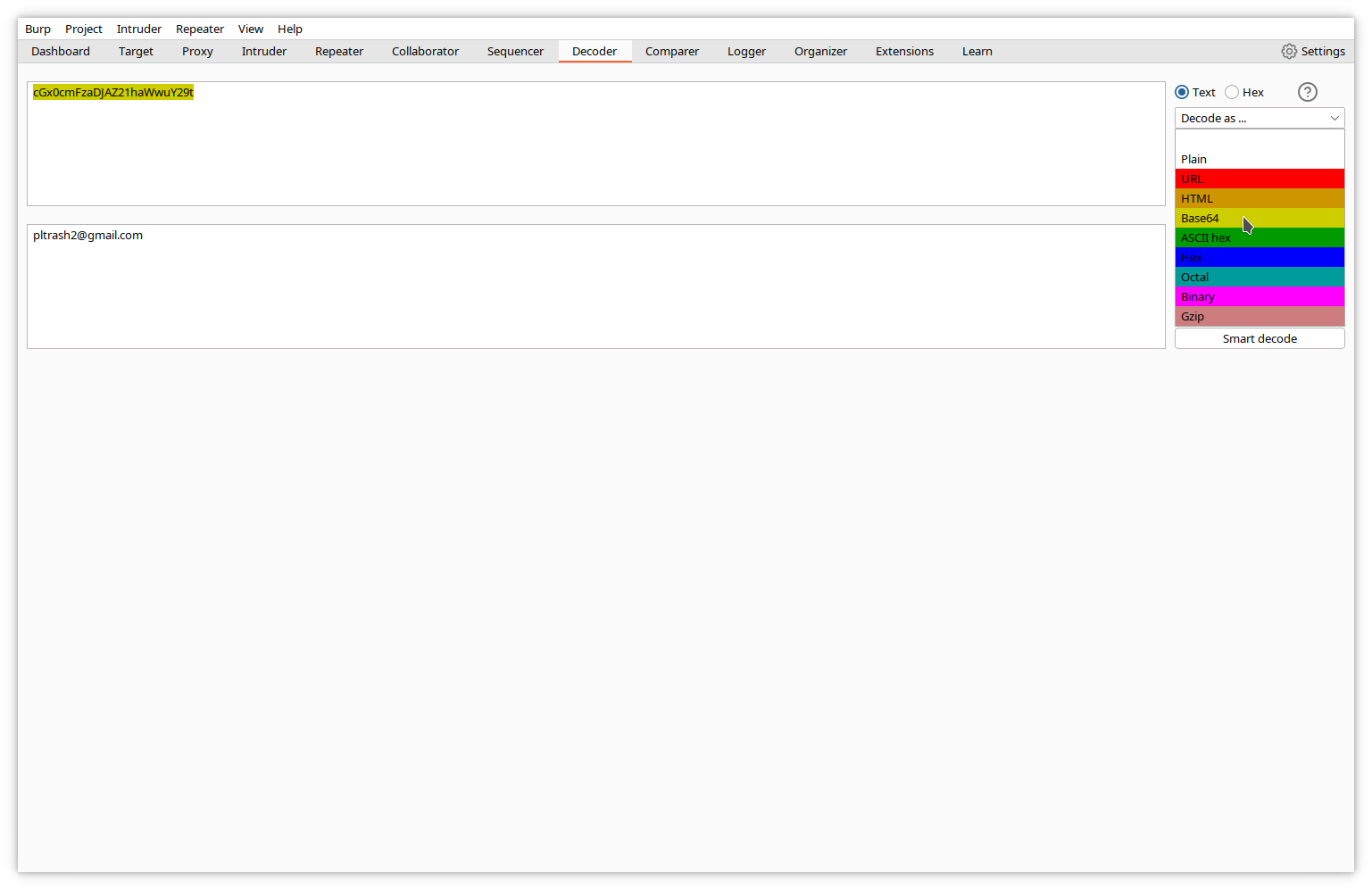Choose Binary decoding option

(1260, 296)
